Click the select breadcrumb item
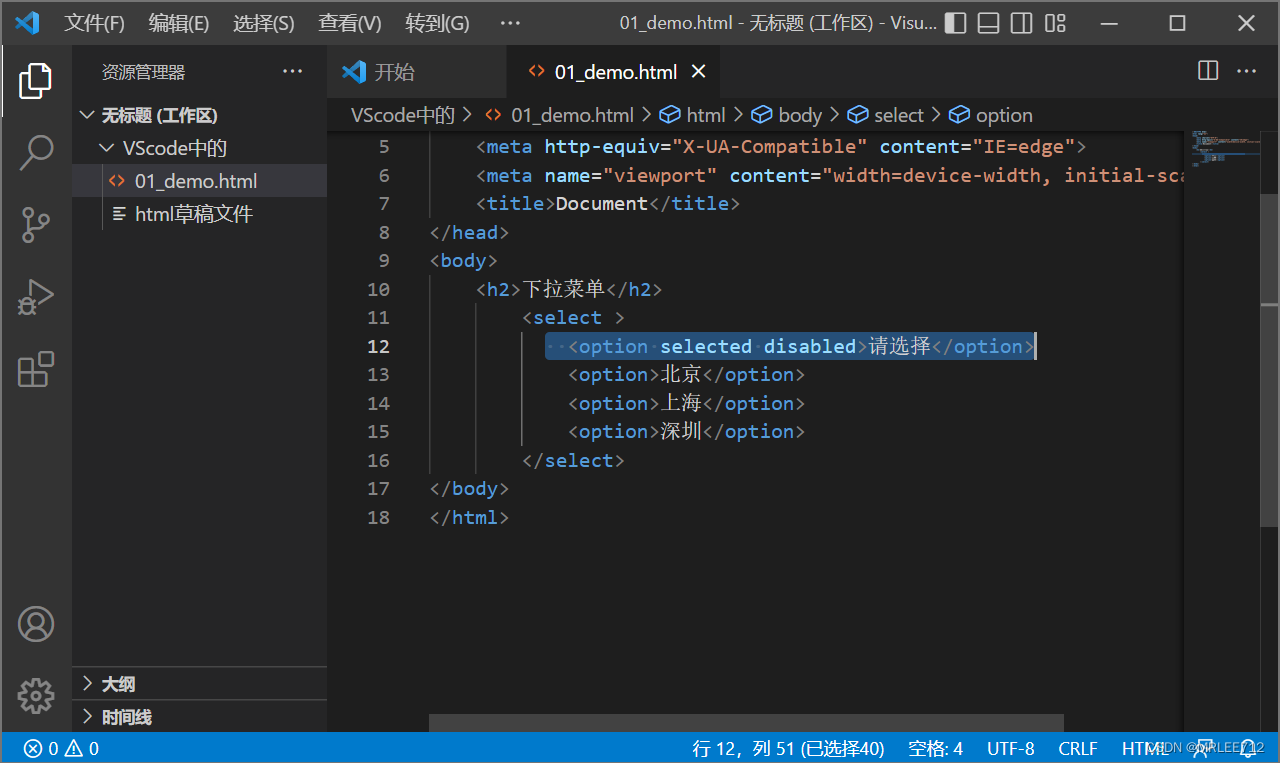The height and width of the screenshot is (763, 1280). [x=885, y=115]
